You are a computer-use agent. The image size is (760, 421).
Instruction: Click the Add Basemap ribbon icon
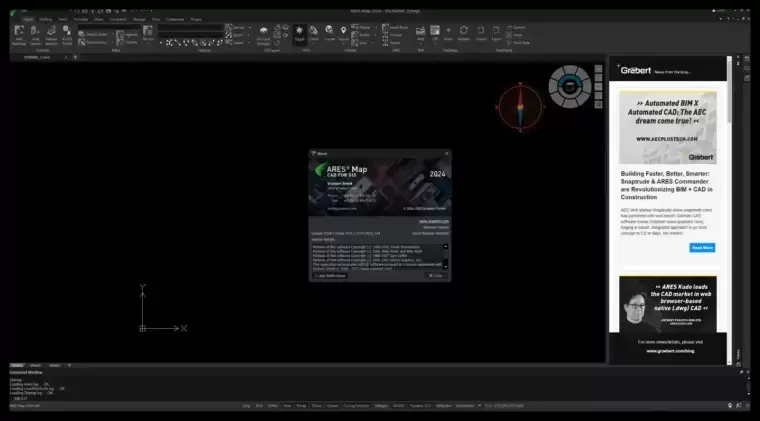coord(19,35)
